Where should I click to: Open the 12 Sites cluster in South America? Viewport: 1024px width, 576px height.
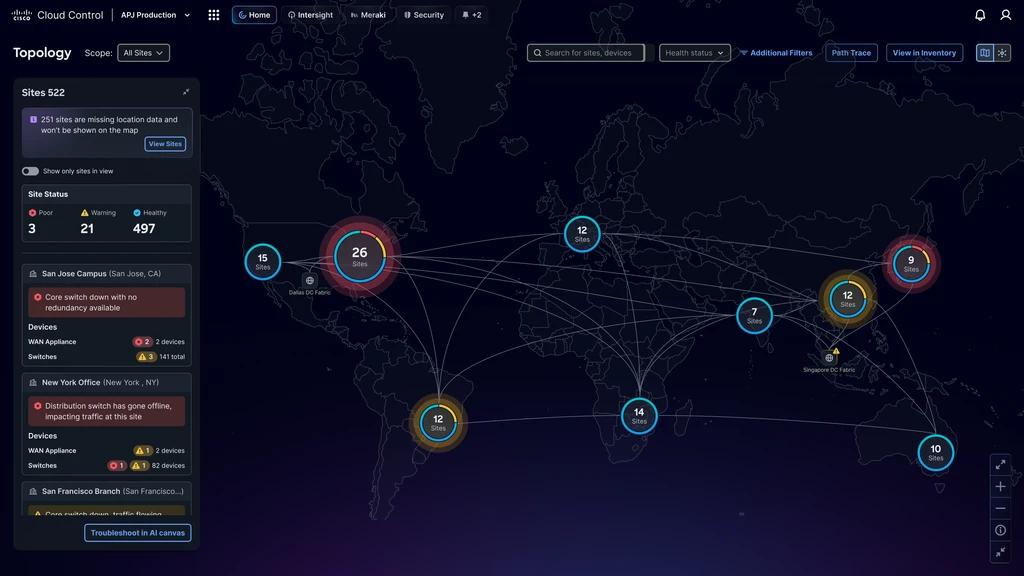[x=438, y=423]
